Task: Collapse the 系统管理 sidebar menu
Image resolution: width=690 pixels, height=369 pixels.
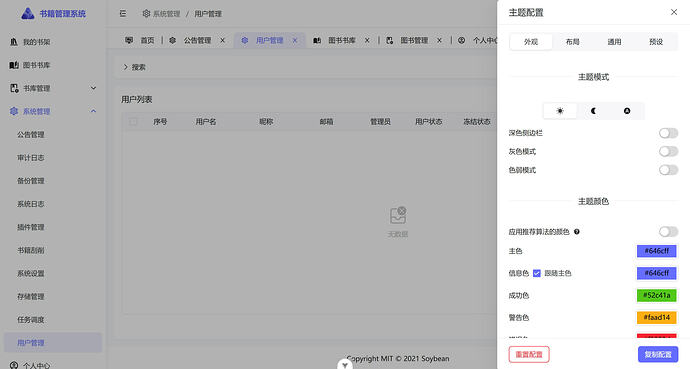Action: click(53, 111)
